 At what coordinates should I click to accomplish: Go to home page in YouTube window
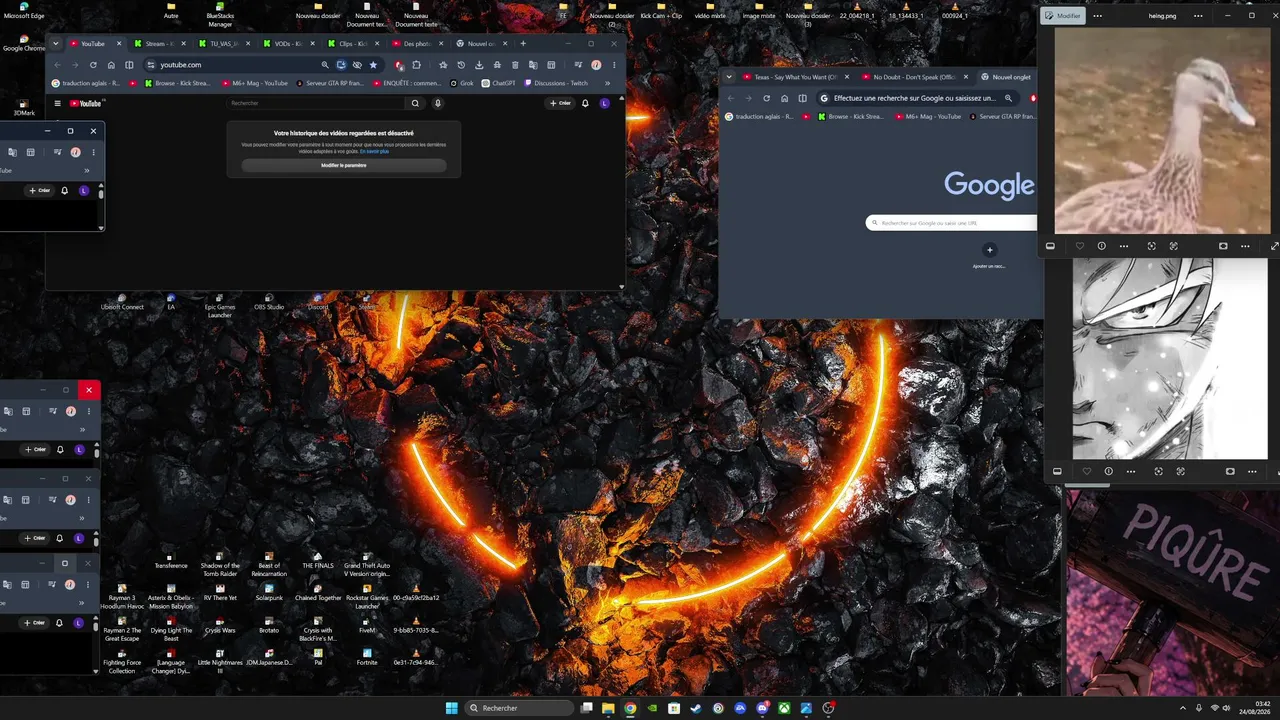click(111, 65)
